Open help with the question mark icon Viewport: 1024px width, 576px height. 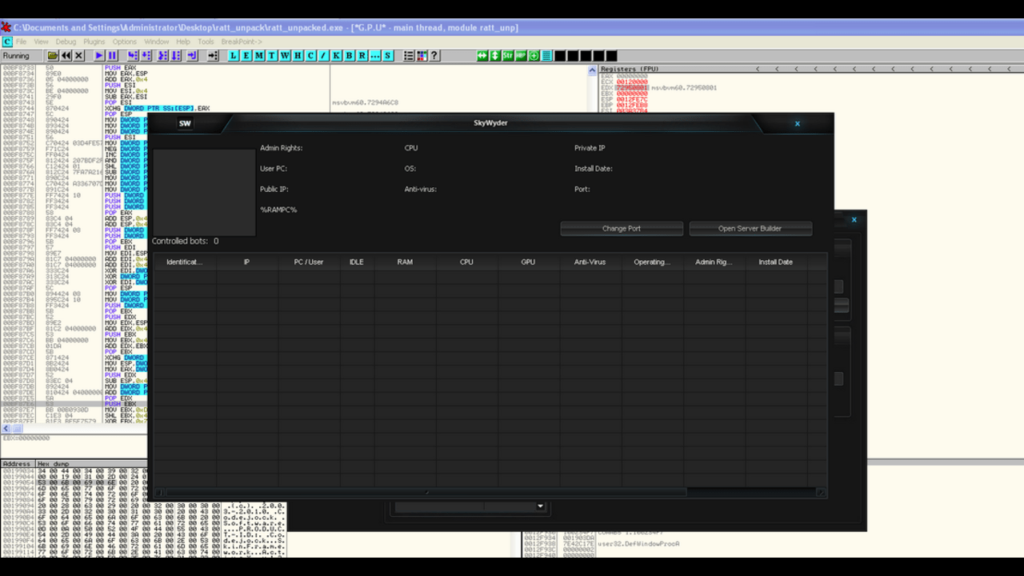click(434, 56)
